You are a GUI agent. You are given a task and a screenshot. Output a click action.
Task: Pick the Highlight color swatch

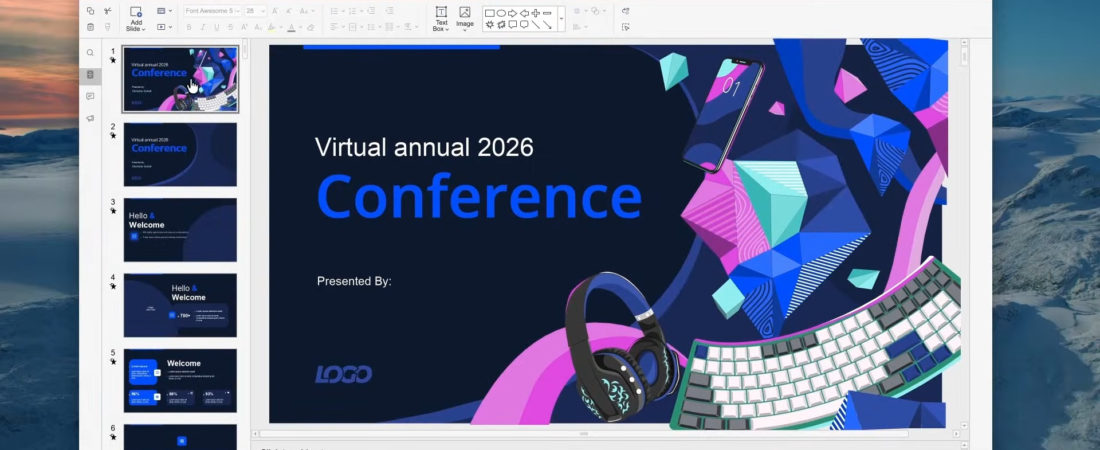(x=272, y=27)
